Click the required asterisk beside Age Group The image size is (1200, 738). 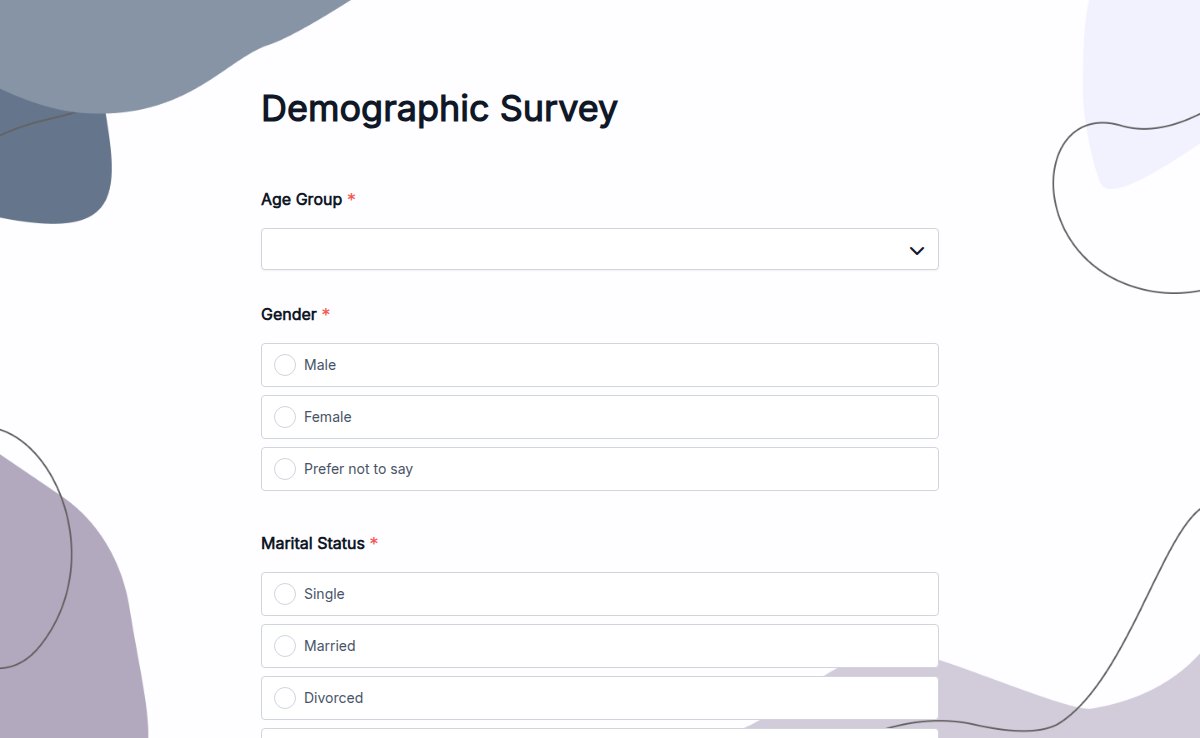[x=351, y=199]
